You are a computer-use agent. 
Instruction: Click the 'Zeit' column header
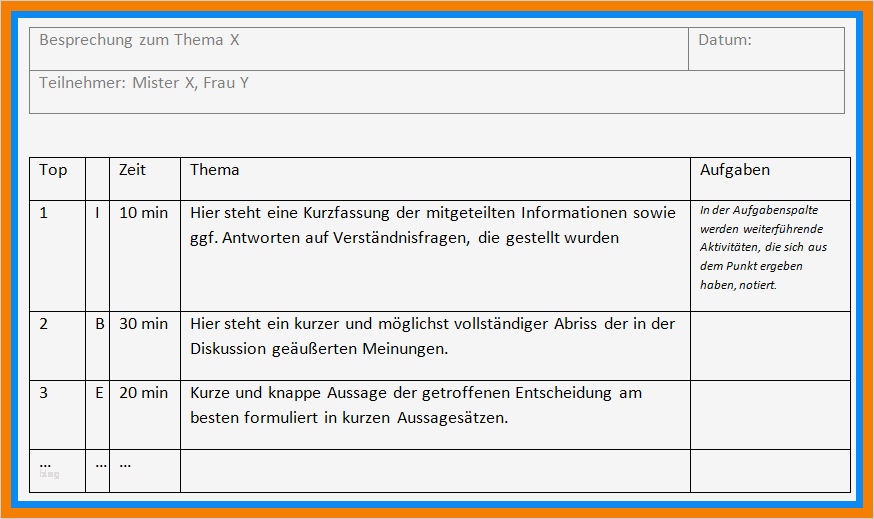point(145,179)
